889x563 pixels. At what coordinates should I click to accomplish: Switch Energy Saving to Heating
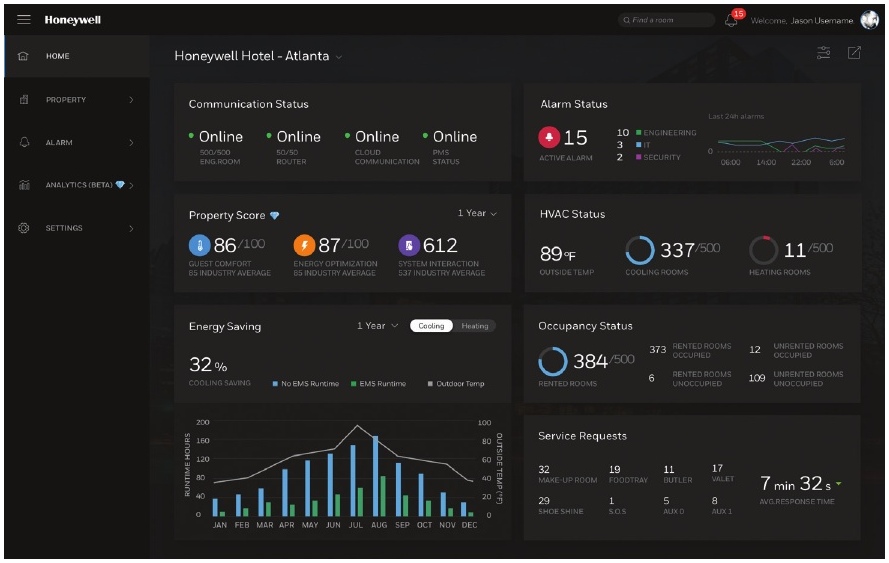[x=475, y=326]
